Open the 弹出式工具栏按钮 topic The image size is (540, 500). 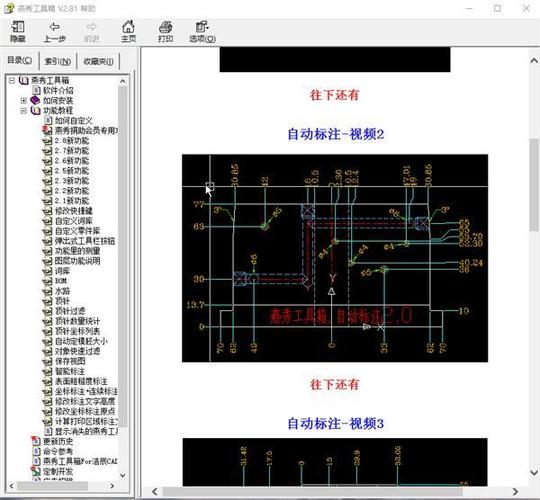(85, 241)
